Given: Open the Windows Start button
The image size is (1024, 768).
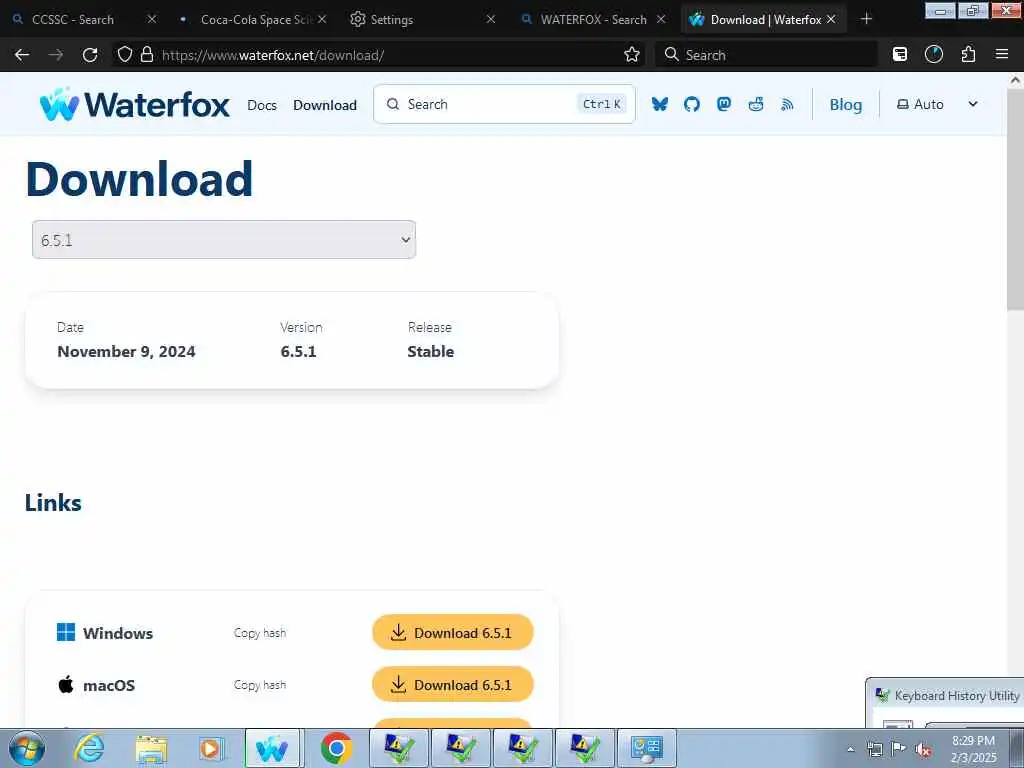Looking at the screenshot, I should coord(27,748).
